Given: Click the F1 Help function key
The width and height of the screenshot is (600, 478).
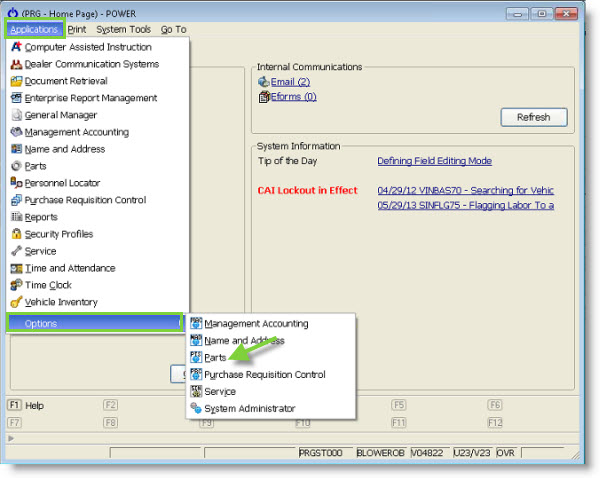Looking at the screenshot, I should [26, 405].
